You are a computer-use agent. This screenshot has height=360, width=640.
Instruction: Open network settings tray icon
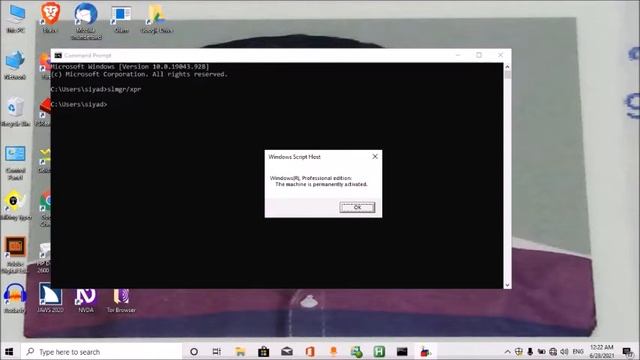553,351
